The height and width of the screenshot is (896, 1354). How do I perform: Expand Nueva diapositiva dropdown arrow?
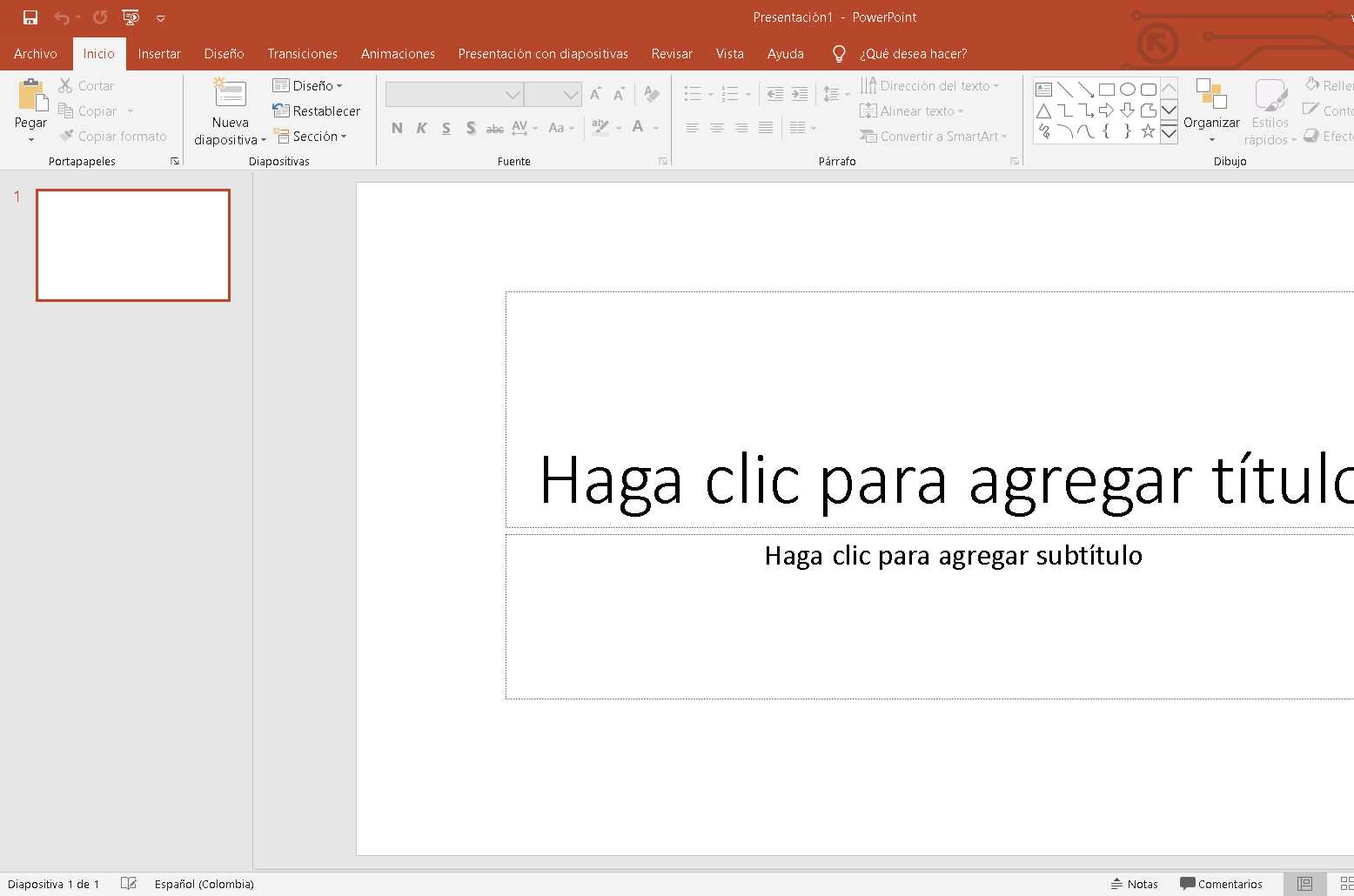click(x=264, y=140)
